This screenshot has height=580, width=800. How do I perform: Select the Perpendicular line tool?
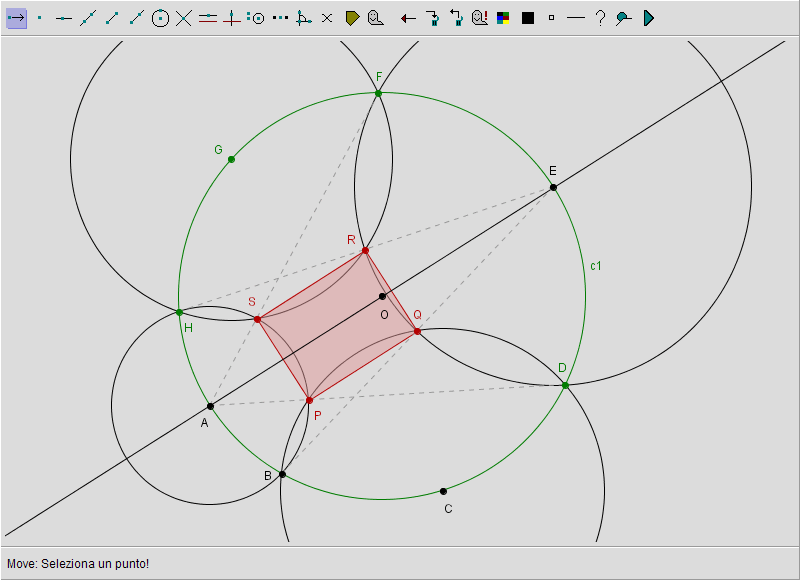point(232,18)
